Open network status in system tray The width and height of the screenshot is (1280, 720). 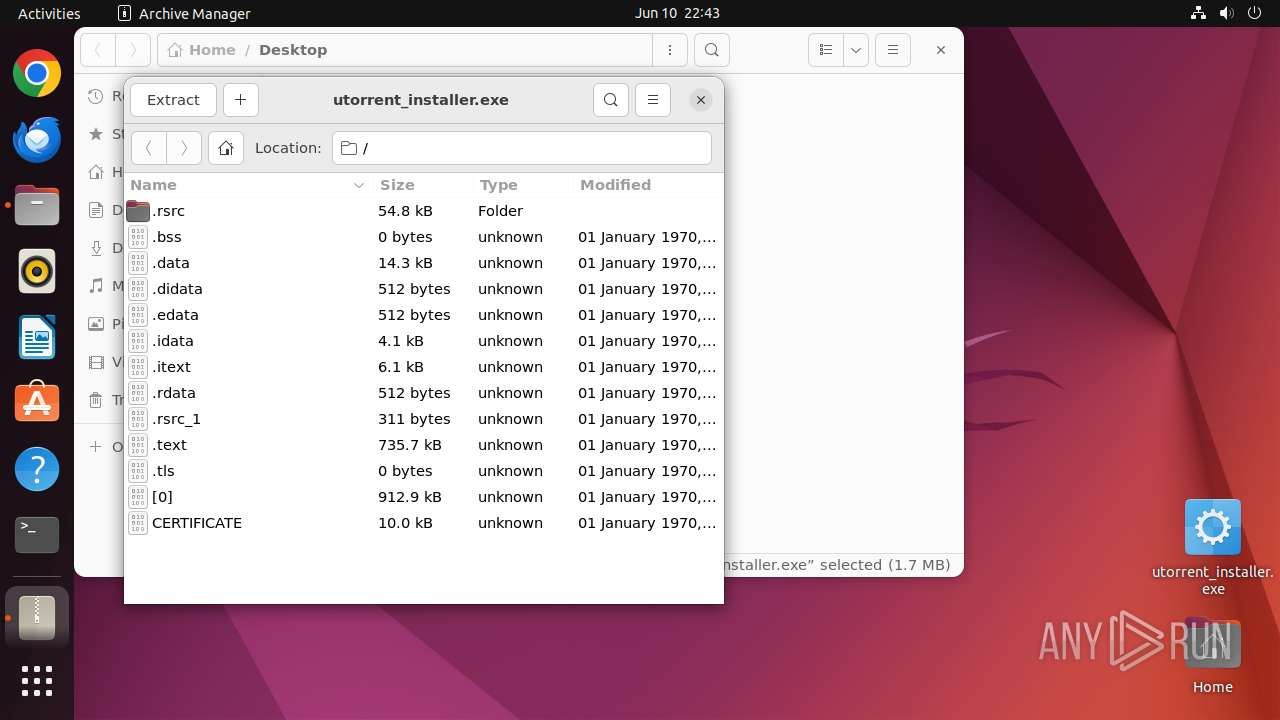[1198, 13]
